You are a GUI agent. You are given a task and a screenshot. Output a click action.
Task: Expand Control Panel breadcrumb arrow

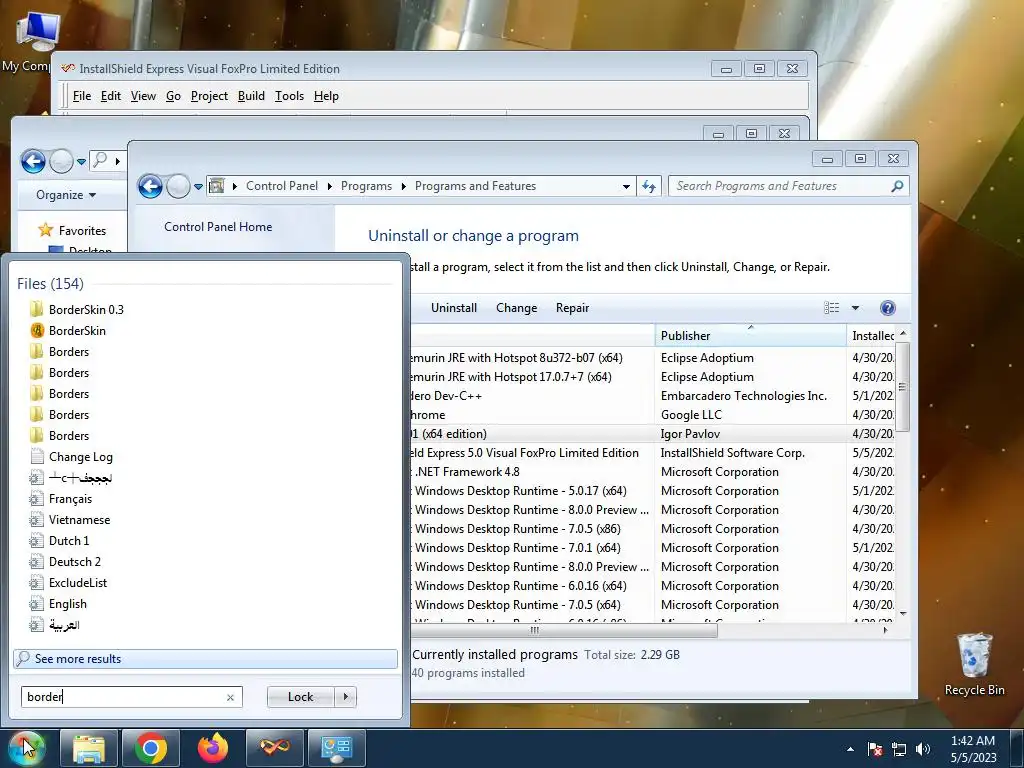click(329, 186)
